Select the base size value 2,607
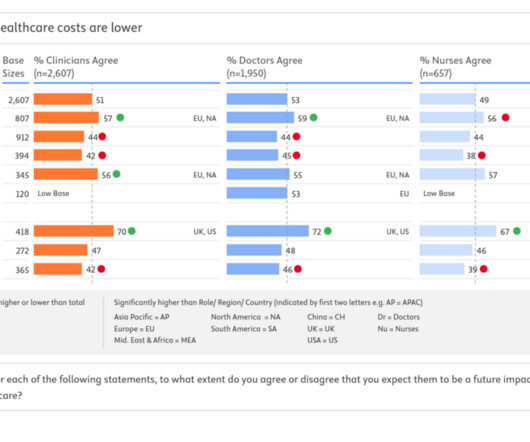530x442 pixels. tap(19, 100)
